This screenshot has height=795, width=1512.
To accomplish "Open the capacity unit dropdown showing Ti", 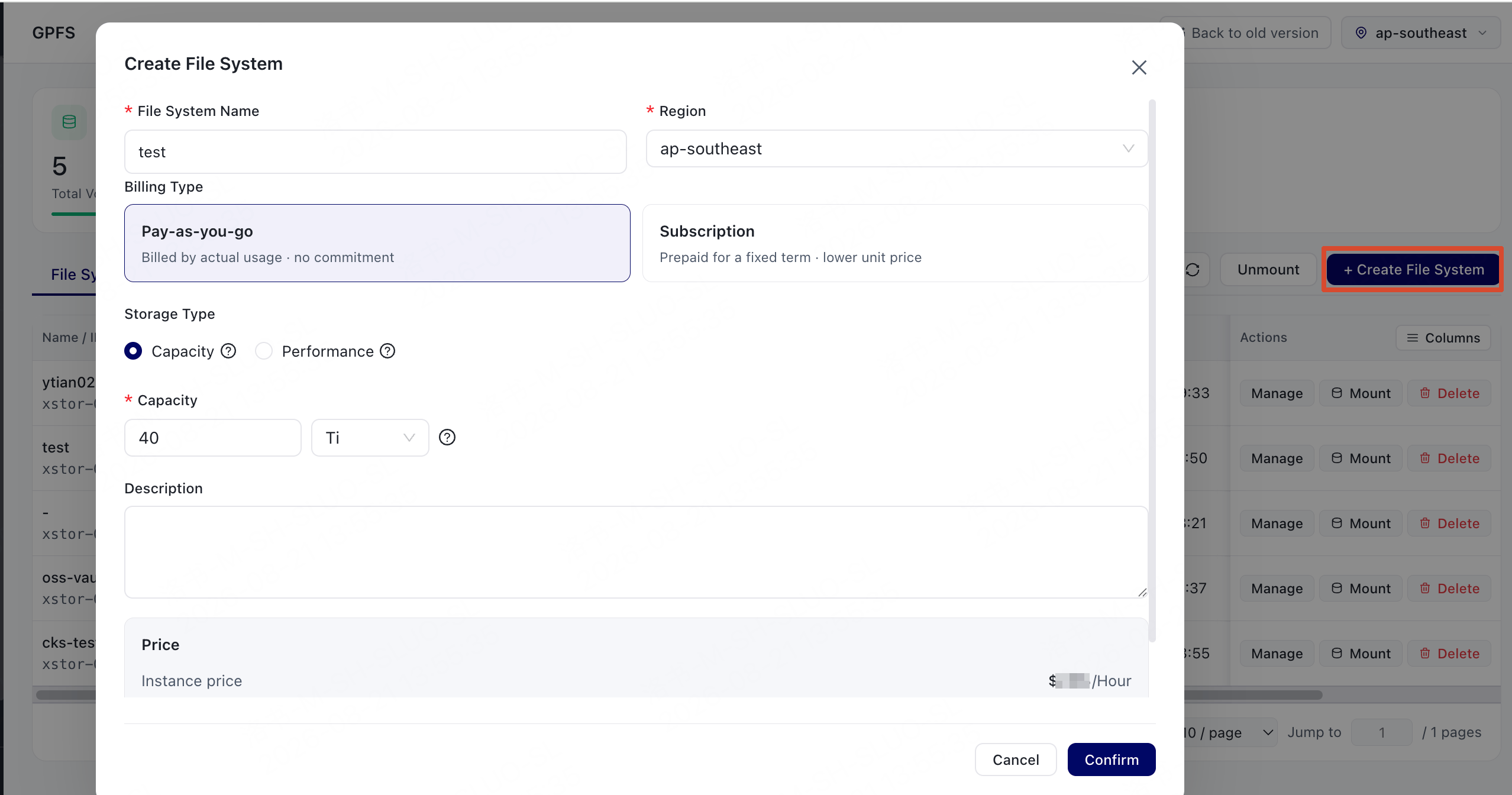I will 370,438.
